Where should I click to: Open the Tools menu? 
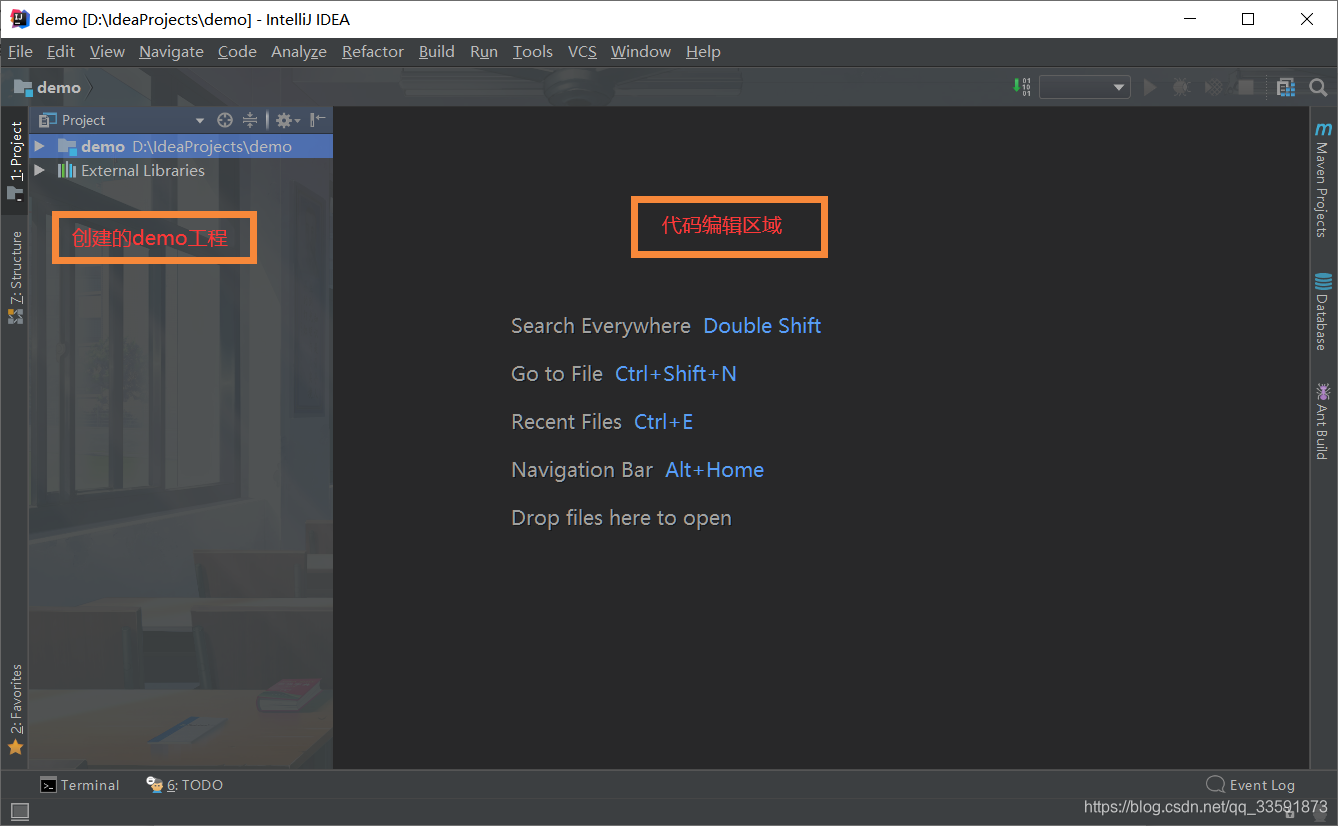(x=533, y=52)
